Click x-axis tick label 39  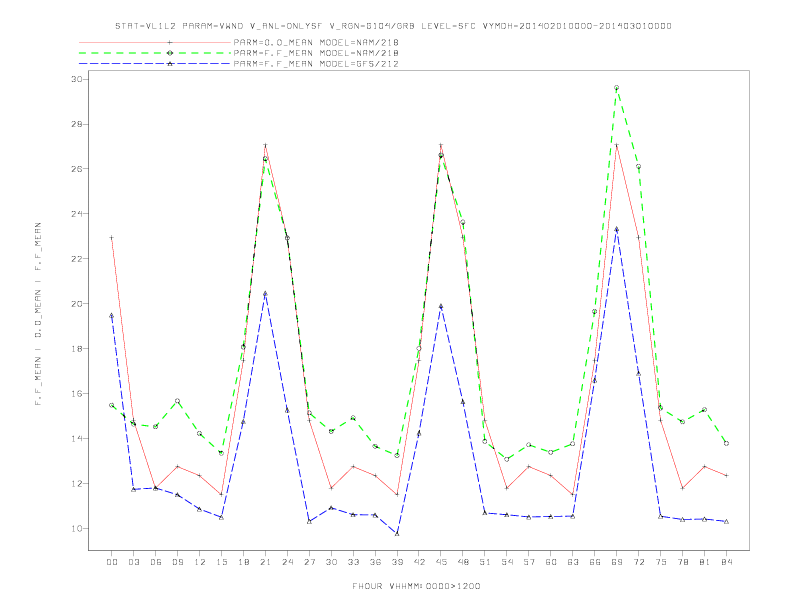click(397, 562)
